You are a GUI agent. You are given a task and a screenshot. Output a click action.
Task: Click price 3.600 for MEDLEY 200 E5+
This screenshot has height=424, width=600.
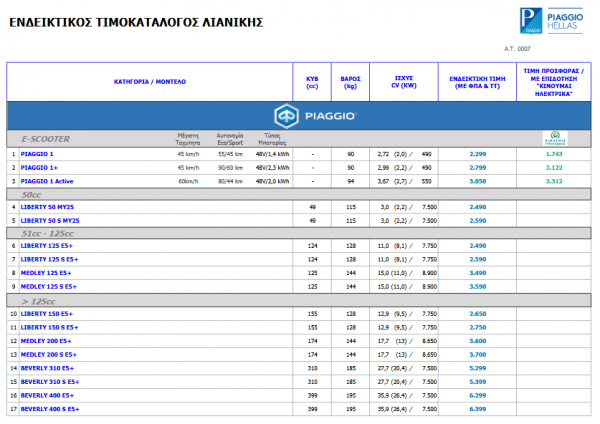[x=478, y=341]
